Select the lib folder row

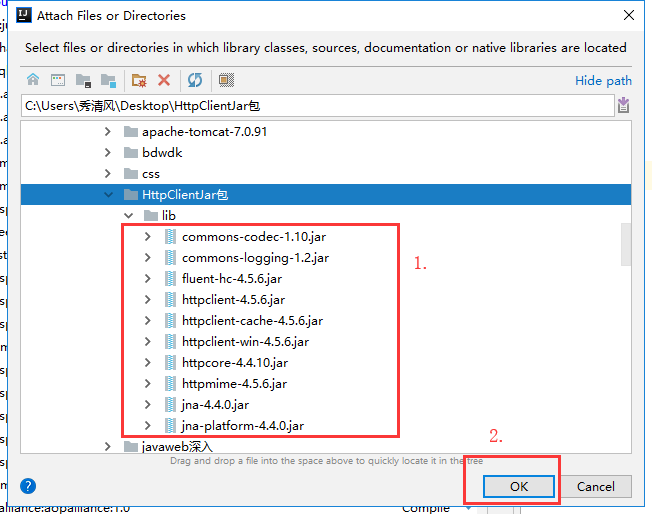326,215
